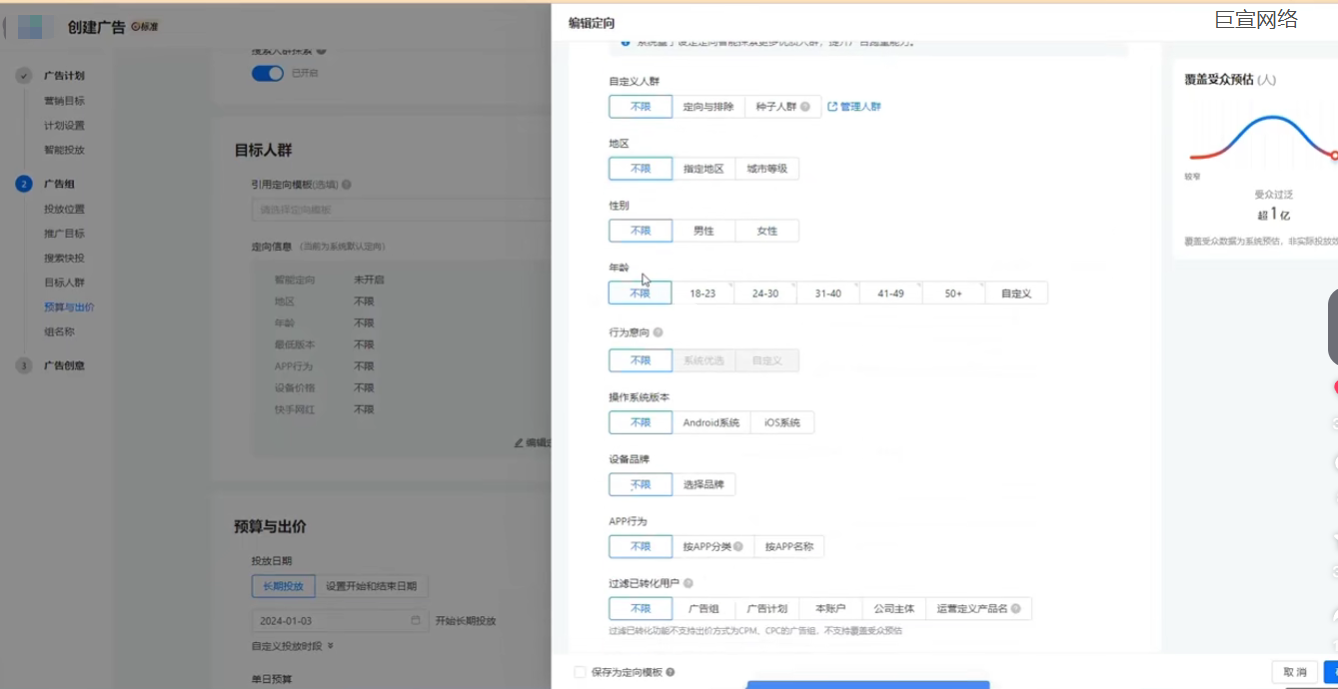
Task: Choose 选择品牌 for device brand
Action: pyautogui.click(x=704, y=485)
